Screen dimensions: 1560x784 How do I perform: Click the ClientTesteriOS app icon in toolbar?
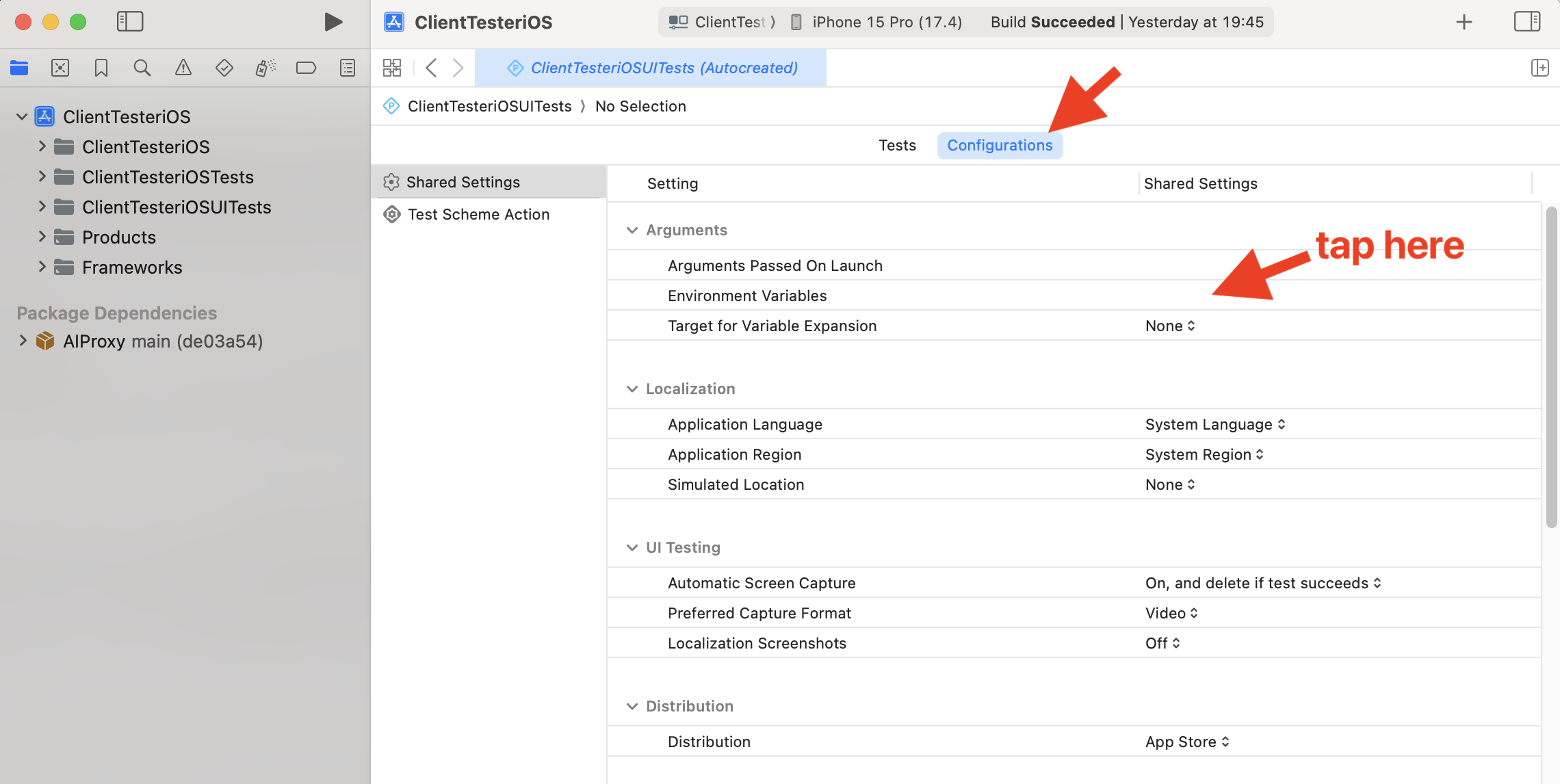tap(394, 22)
